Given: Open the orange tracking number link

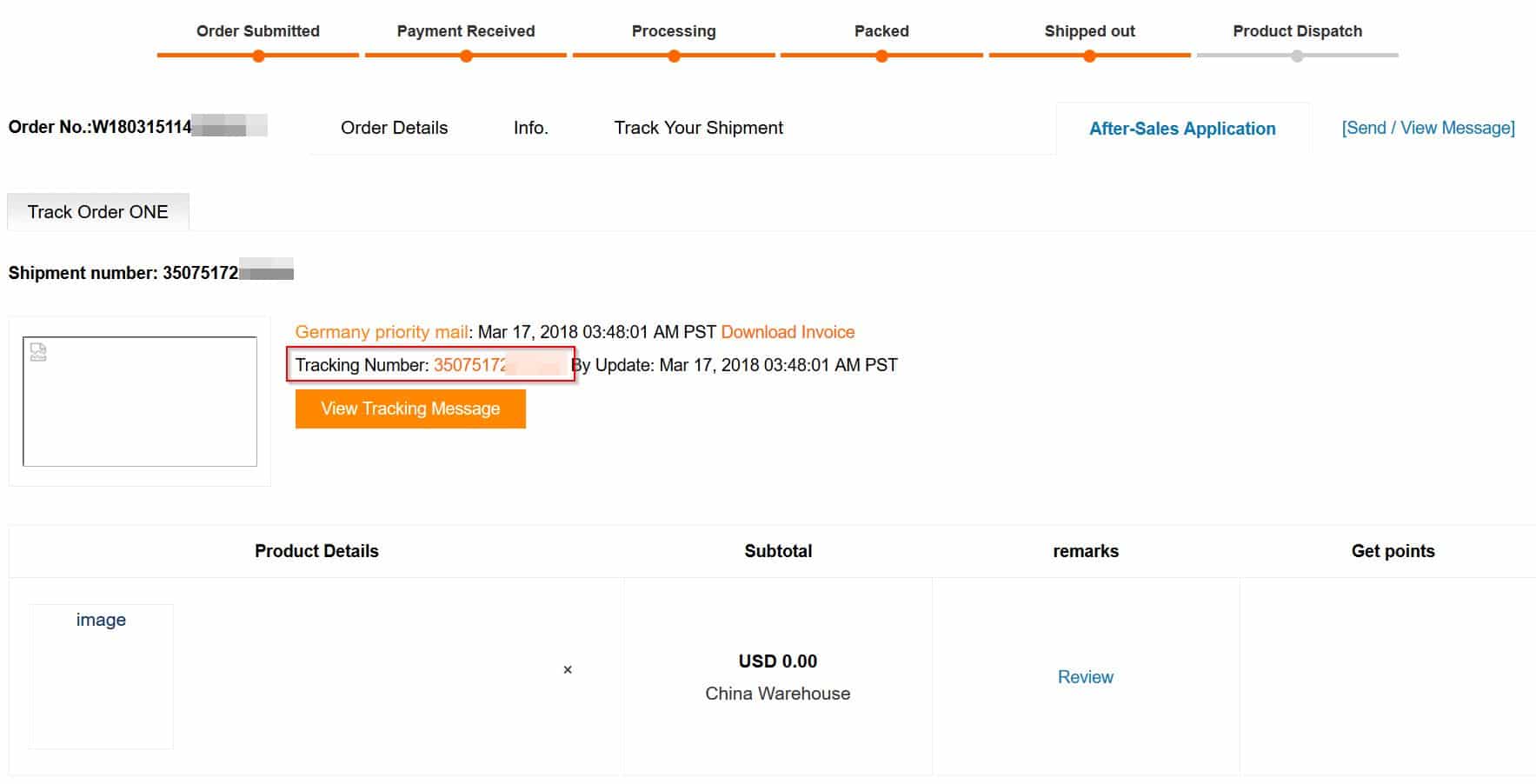Looking at the screenshot, I should [499, 365].
